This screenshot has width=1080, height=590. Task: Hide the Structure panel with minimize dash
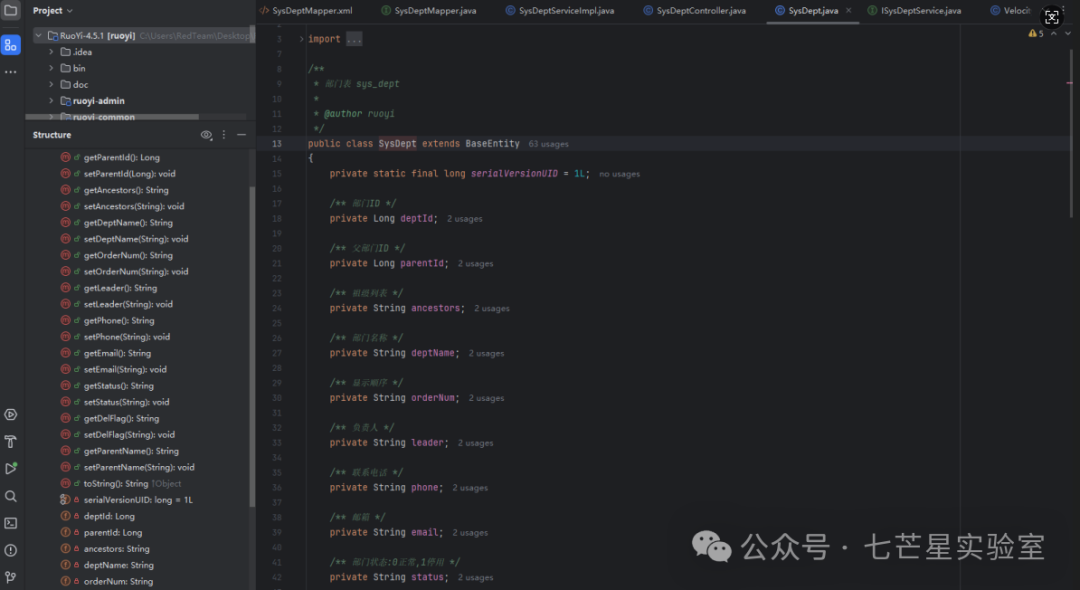pos(241,135)
